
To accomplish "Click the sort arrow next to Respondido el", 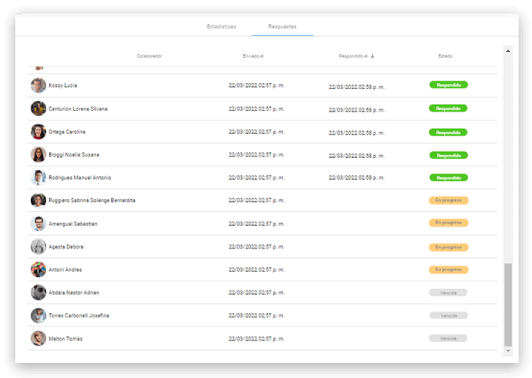I will tap(373, 56).
